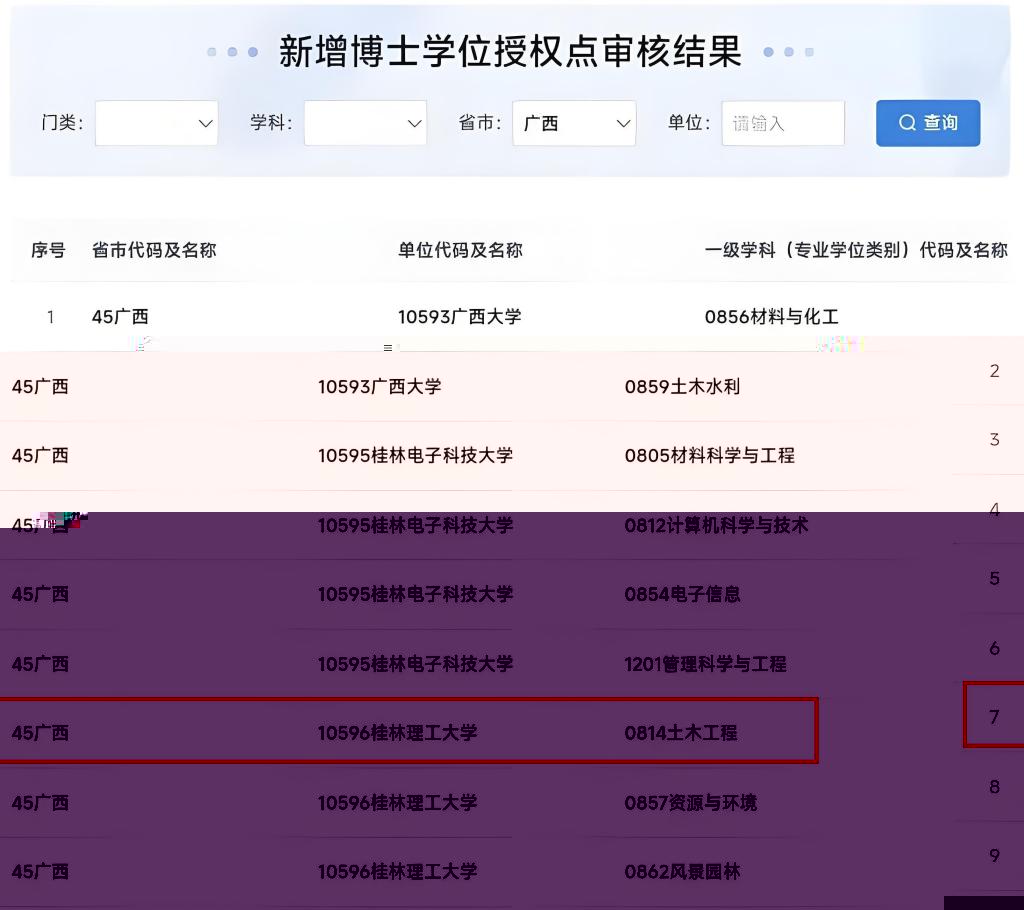Click row number 3 in the table
The width and height of the screenshot is (1024, 910).
[994, 440]
